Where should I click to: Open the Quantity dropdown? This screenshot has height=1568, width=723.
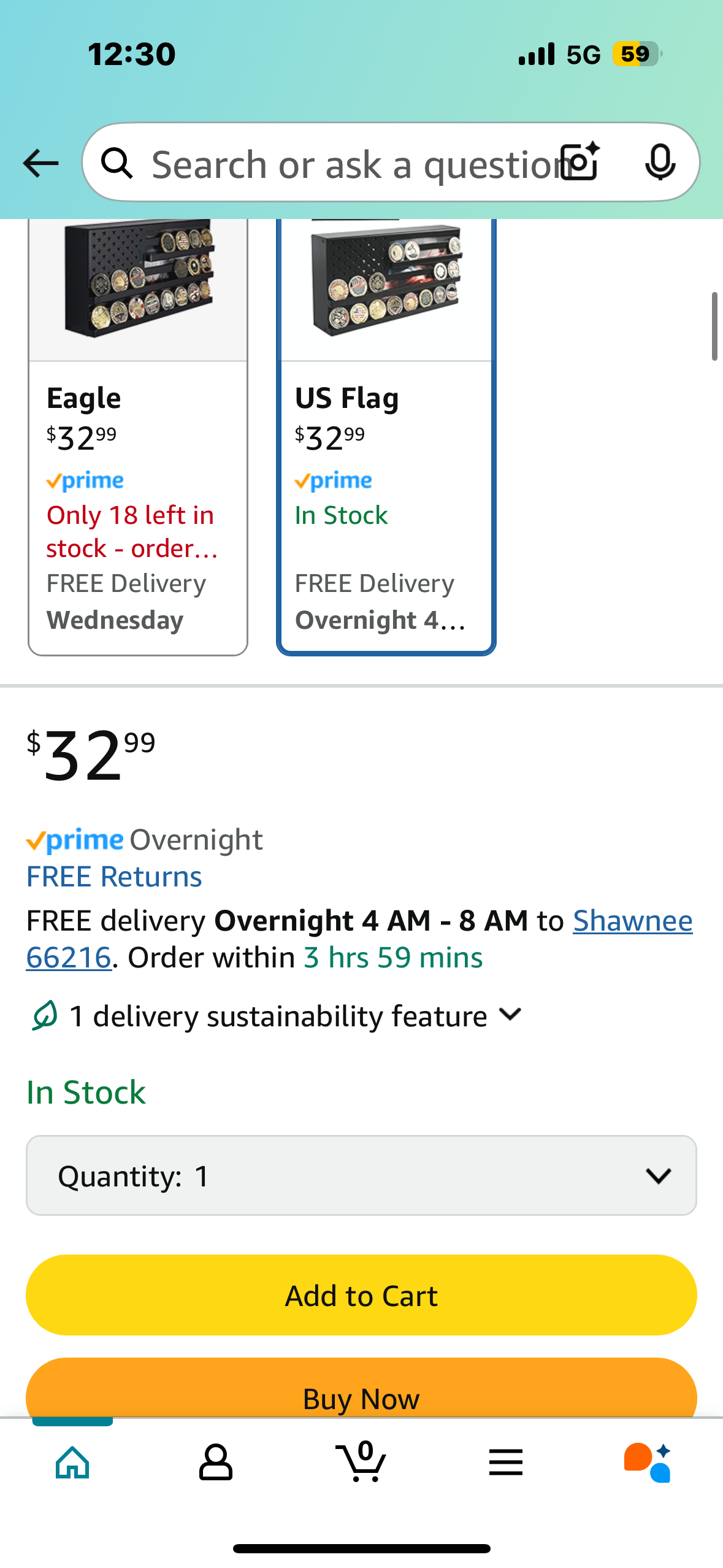[x=361, y=1175]
